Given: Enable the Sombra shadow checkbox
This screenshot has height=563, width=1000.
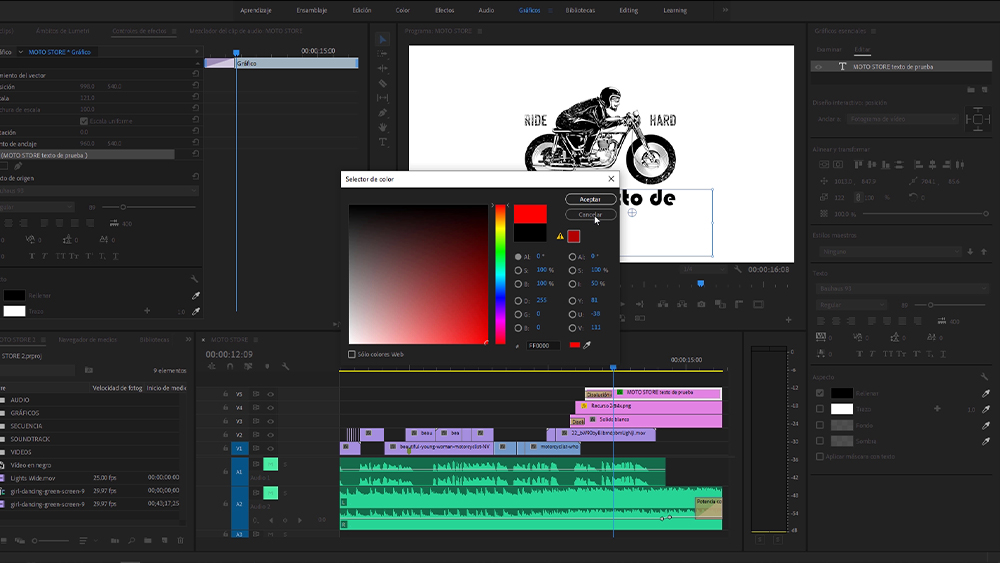Looking at the screenshot, I should coord(820,441).
